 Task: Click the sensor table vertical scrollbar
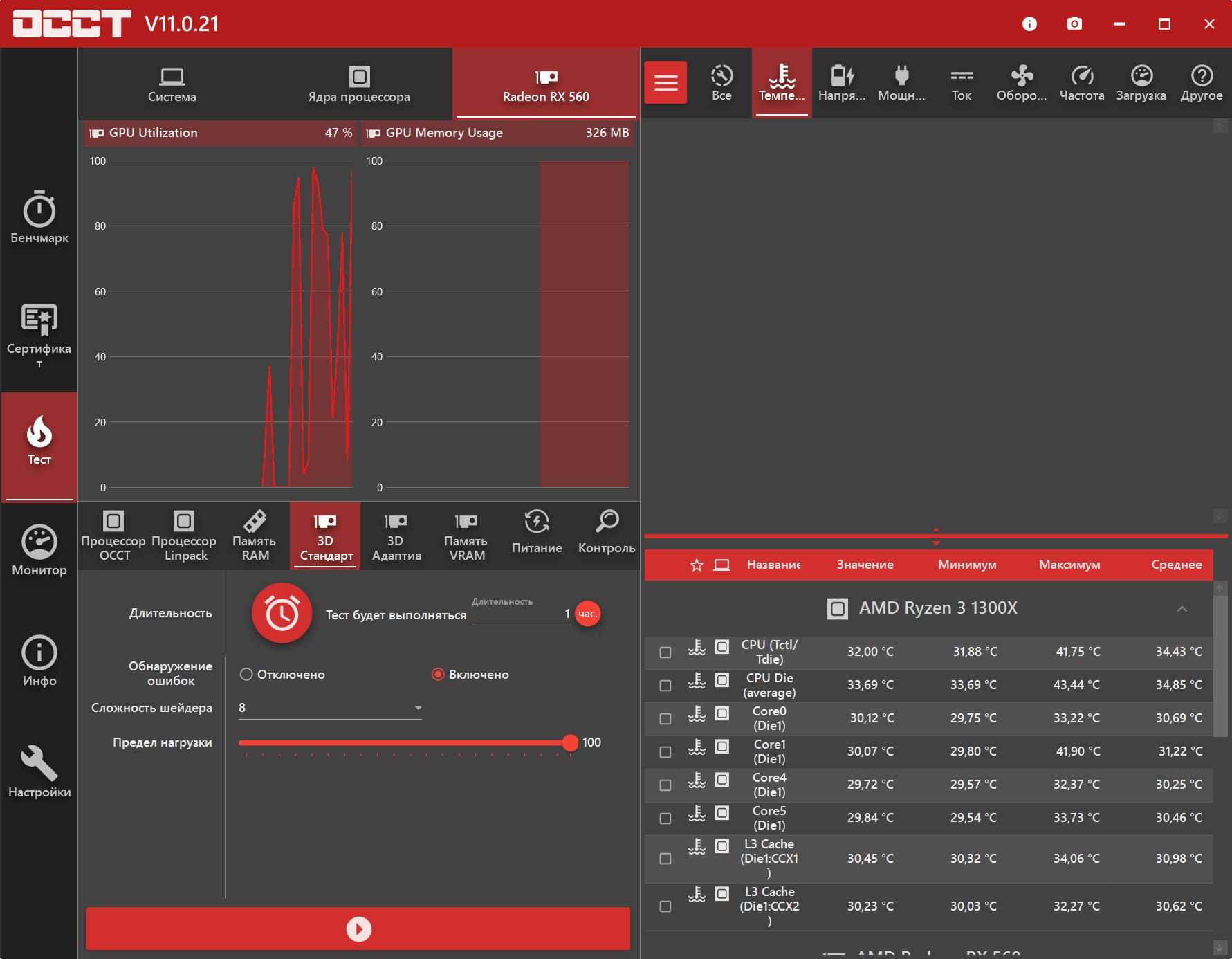click(1220, 666)
